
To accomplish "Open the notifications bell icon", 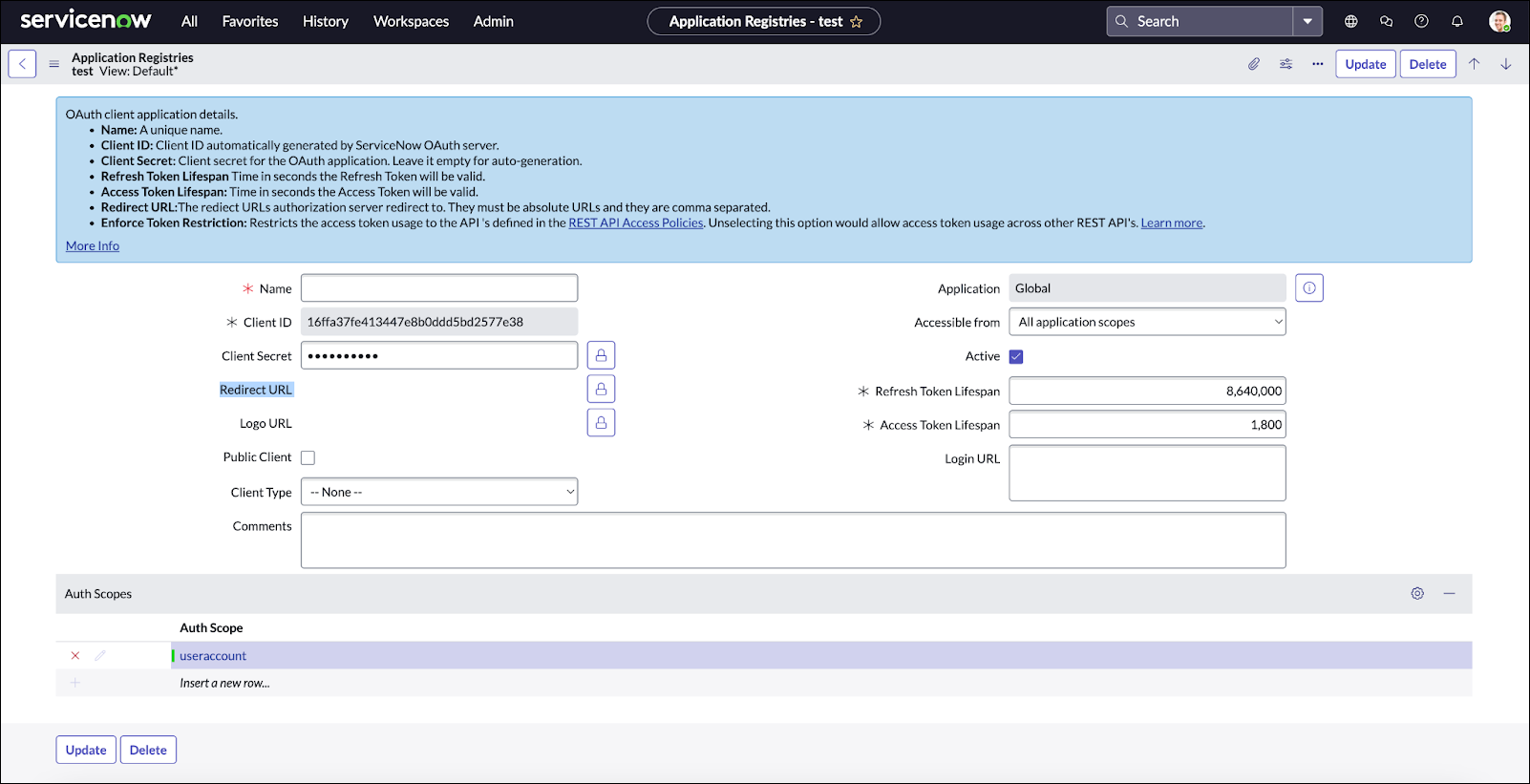I will pos(1457,21).
